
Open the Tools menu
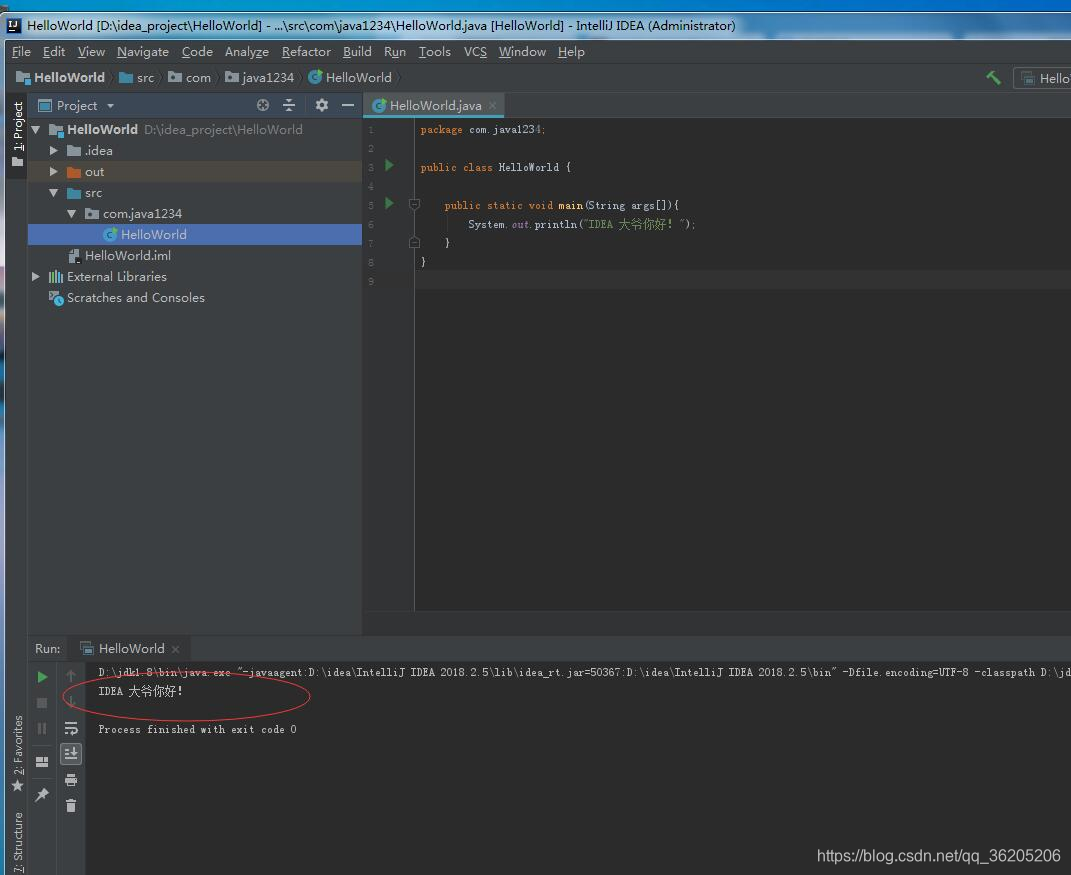click(434, 52)
